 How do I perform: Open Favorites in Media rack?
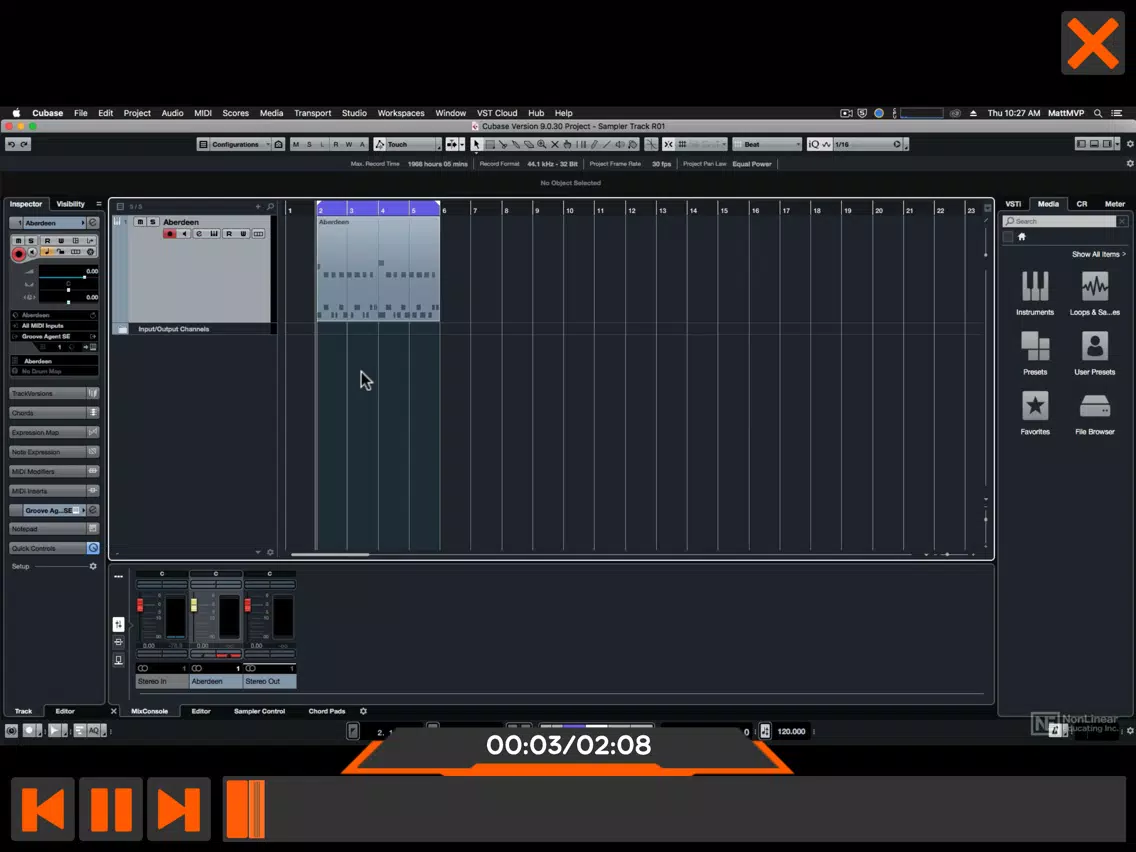click(x=1035, y=413)
